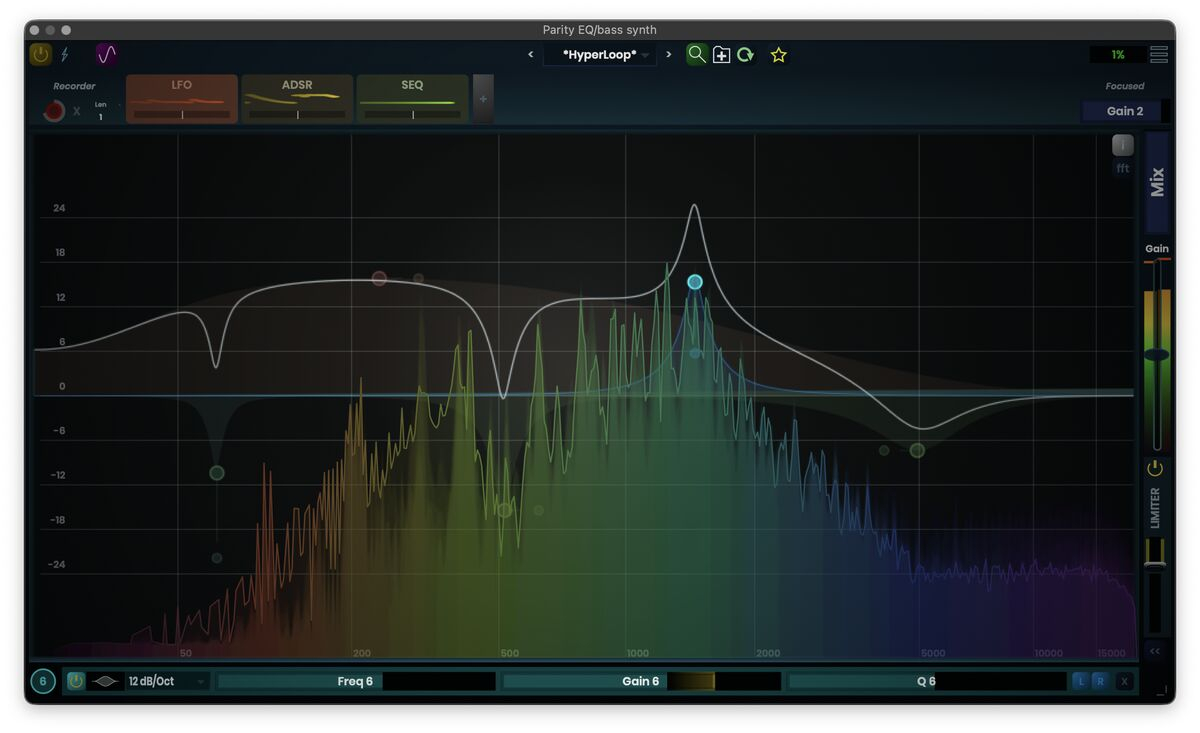
Task: Open the hamburger menu at top right
Action: (x=1158, y=55)
